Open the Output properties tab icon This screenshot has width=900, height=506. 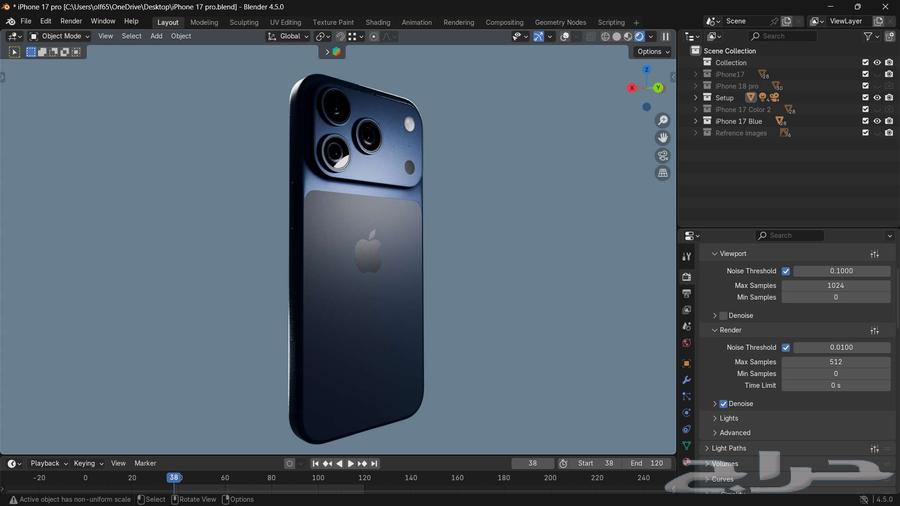coord(686,294)
